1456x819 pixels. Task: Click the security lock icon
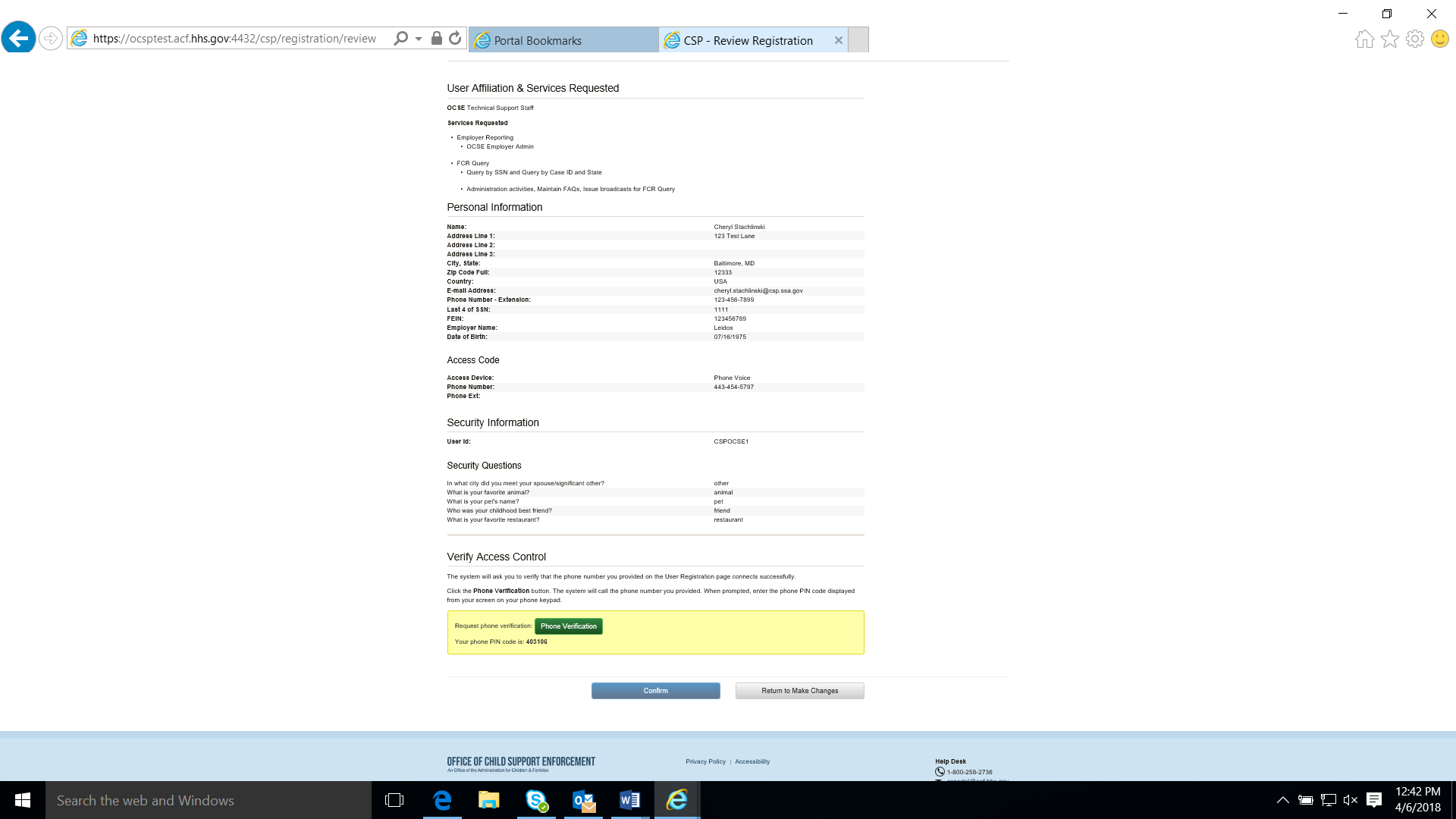point(437,38)
